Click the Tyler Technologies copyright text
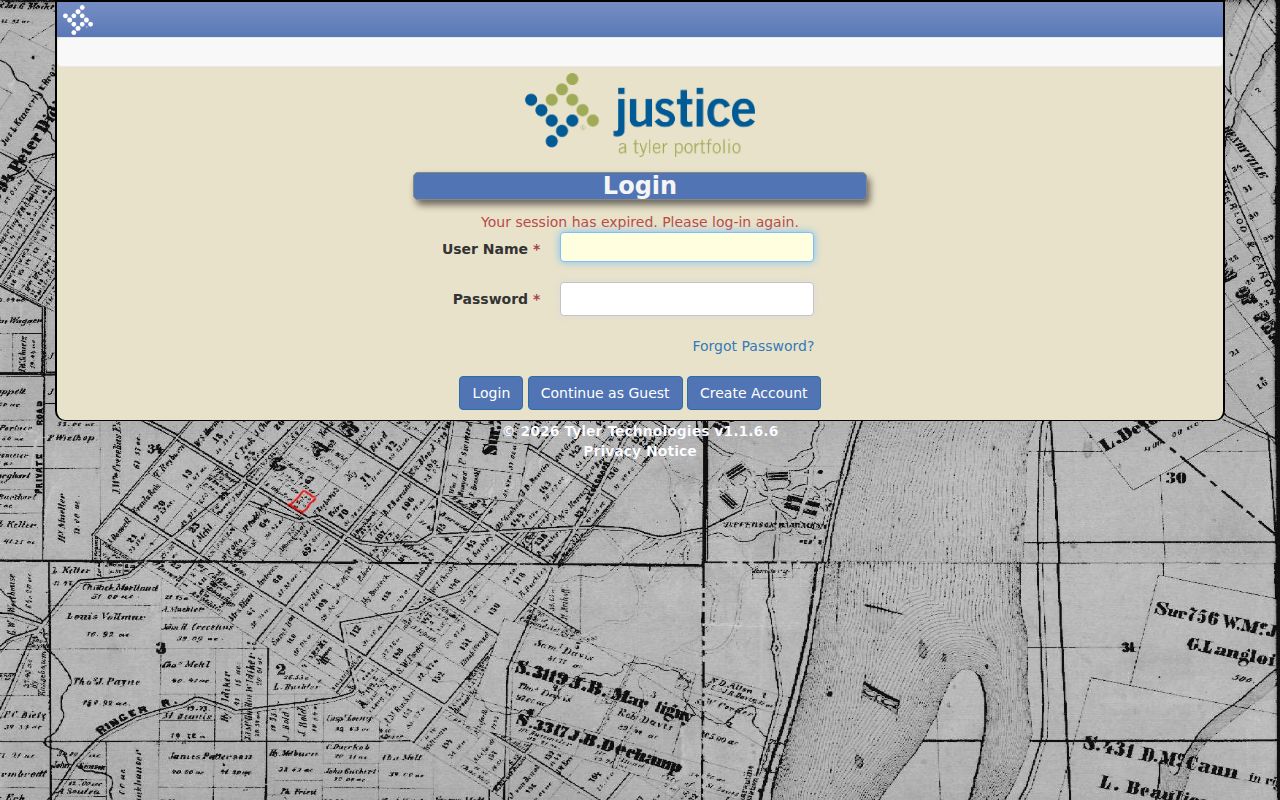This screenshot has height=800, width=1280. point(640,431)
